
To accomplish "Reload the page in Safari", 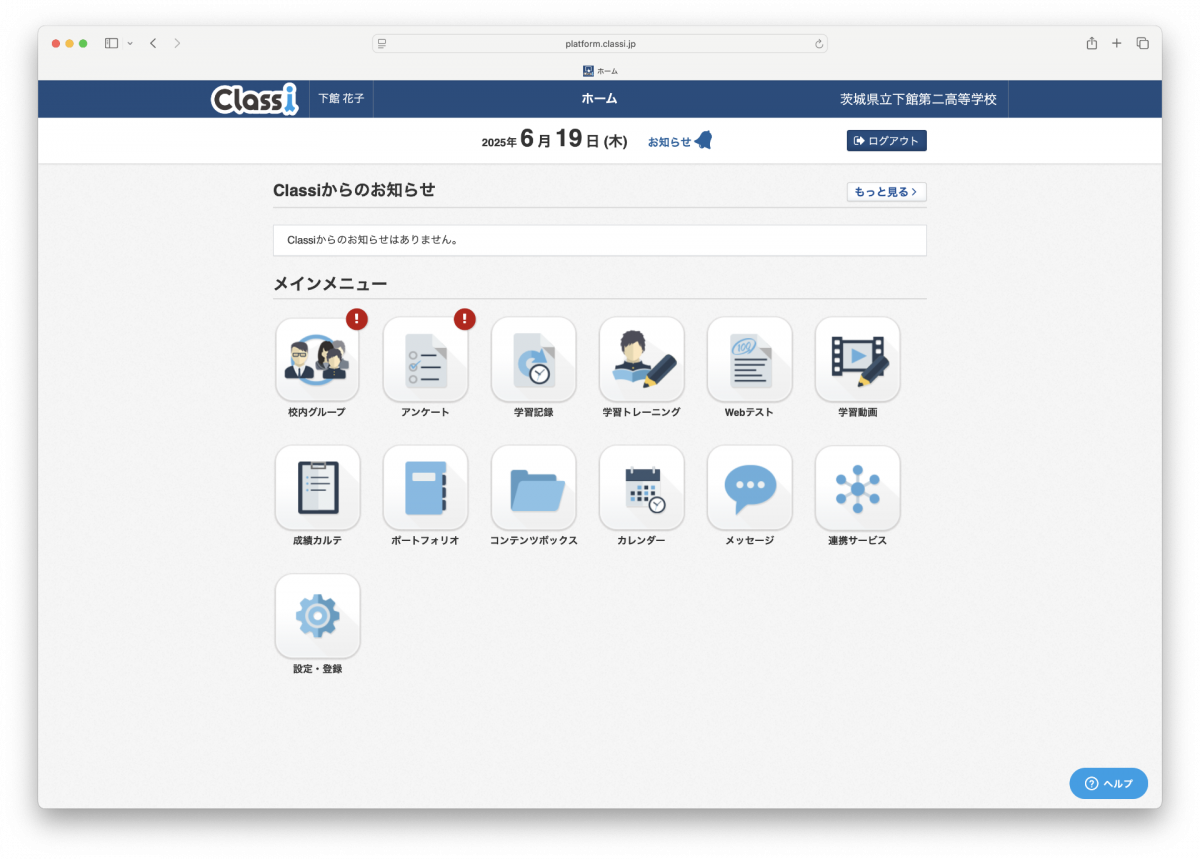I will [819, 44].
